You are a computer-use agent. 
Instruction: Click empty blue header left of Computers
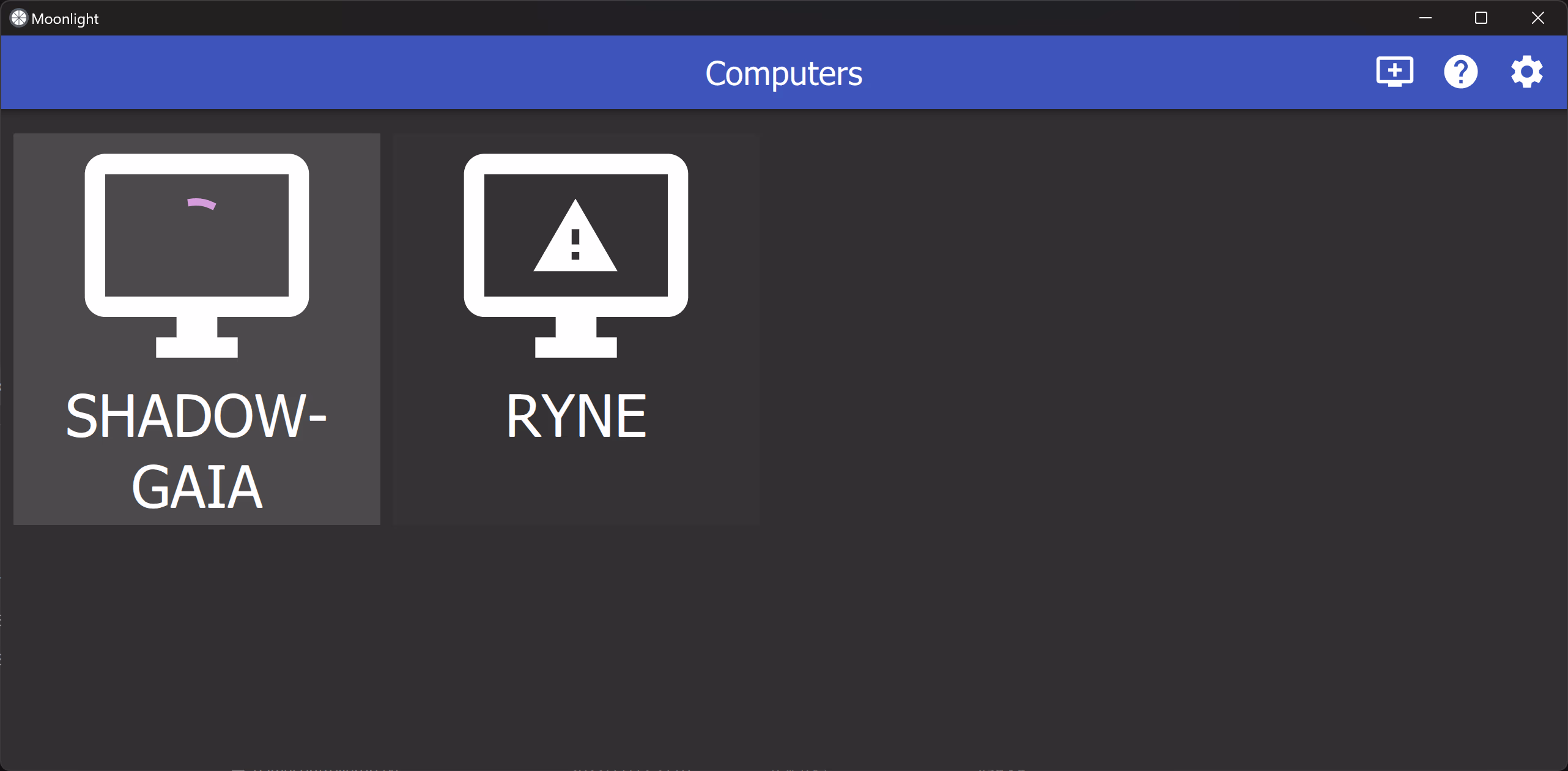coord(367,72)
